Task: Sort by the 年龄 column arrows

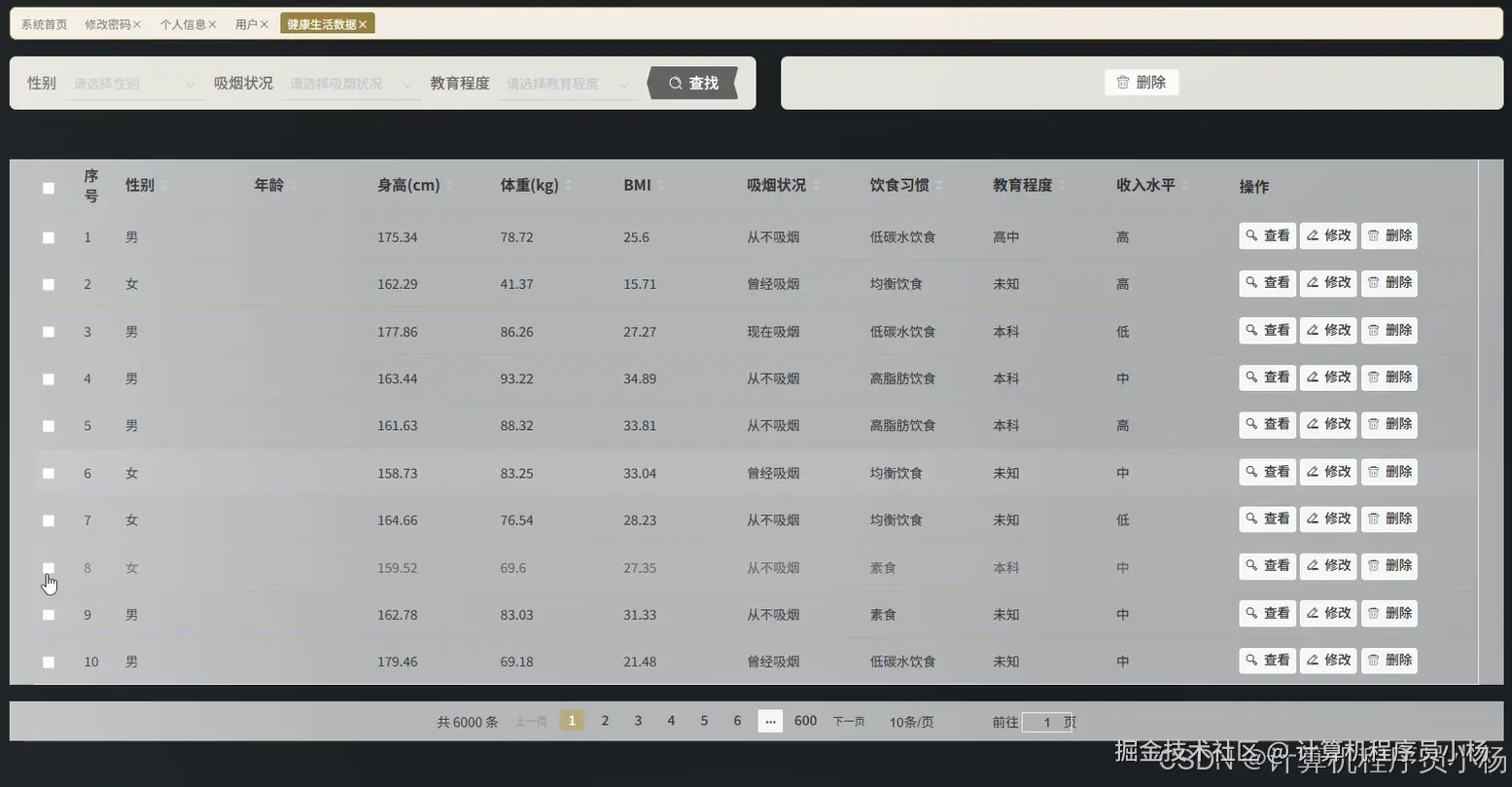Action: pyautogui.click(x=293, y=186)
